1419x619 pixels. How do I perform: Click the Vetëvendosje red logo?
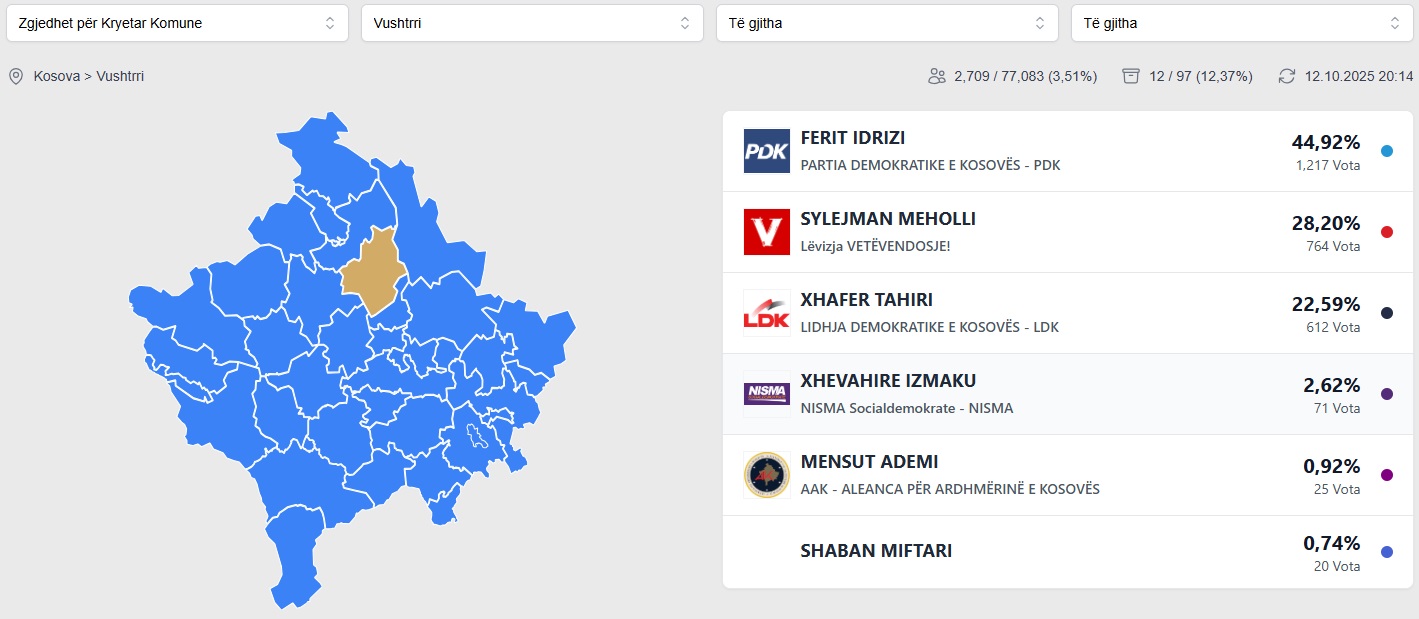[x=767, y=232]
